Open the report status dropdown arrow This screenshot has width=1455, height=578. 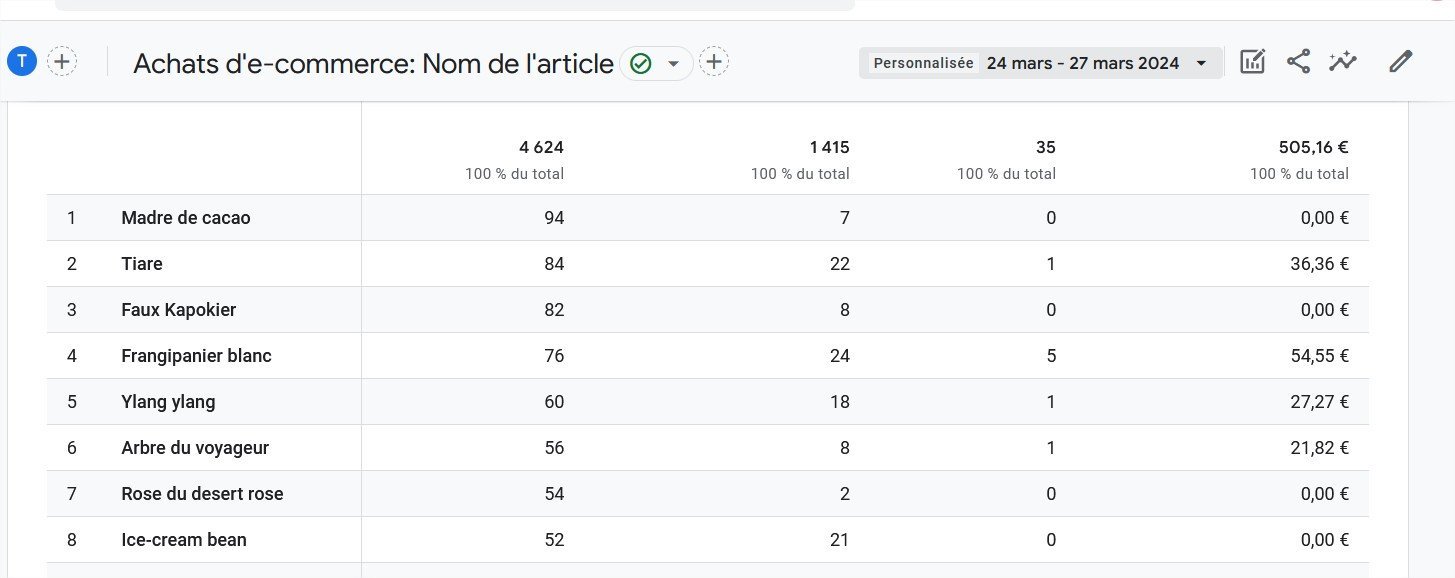point(674,64)
